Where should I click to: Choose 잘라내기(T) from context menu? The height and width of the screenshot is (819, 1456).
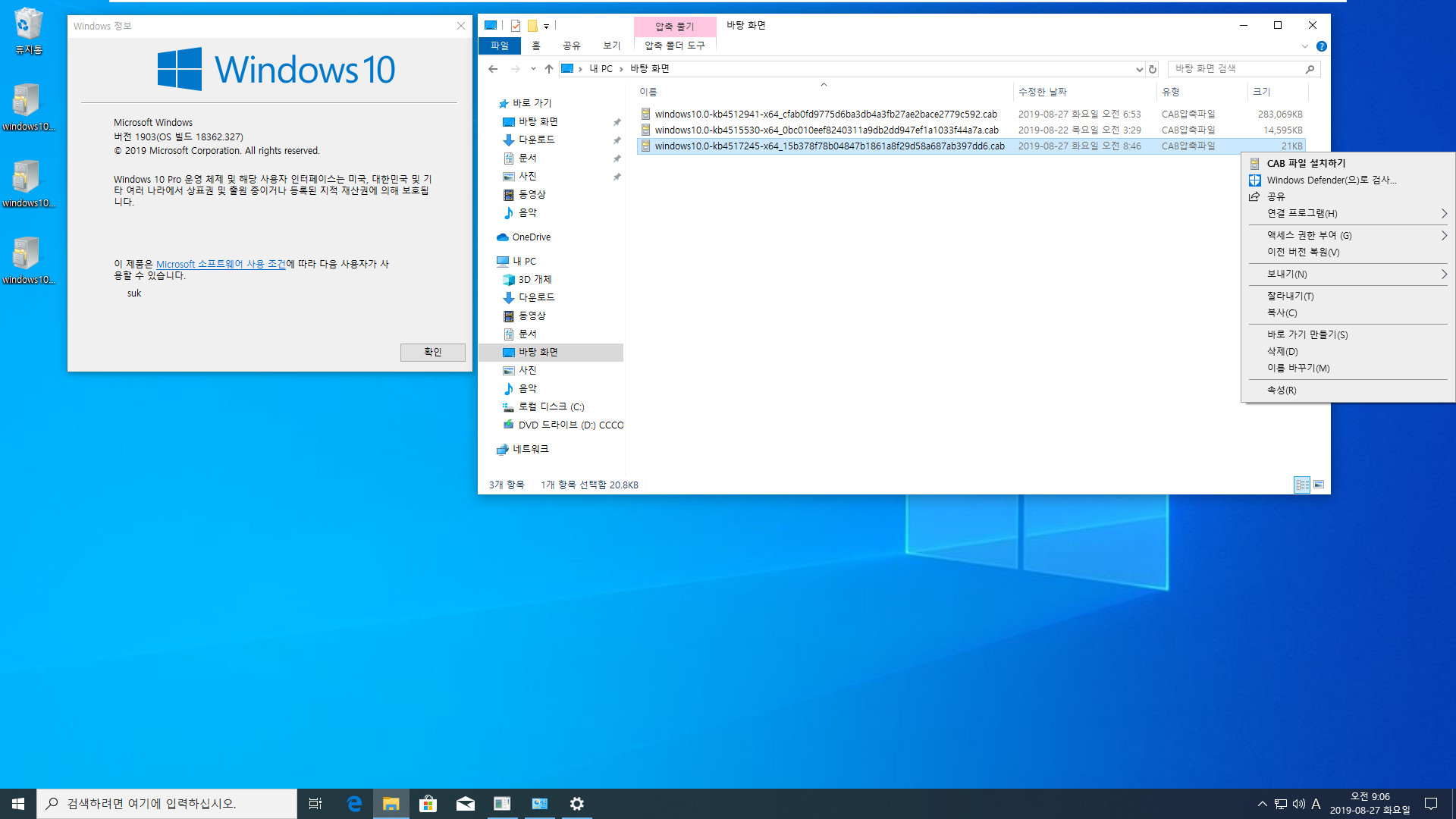pyautogui.click(x=1348, y=296)
